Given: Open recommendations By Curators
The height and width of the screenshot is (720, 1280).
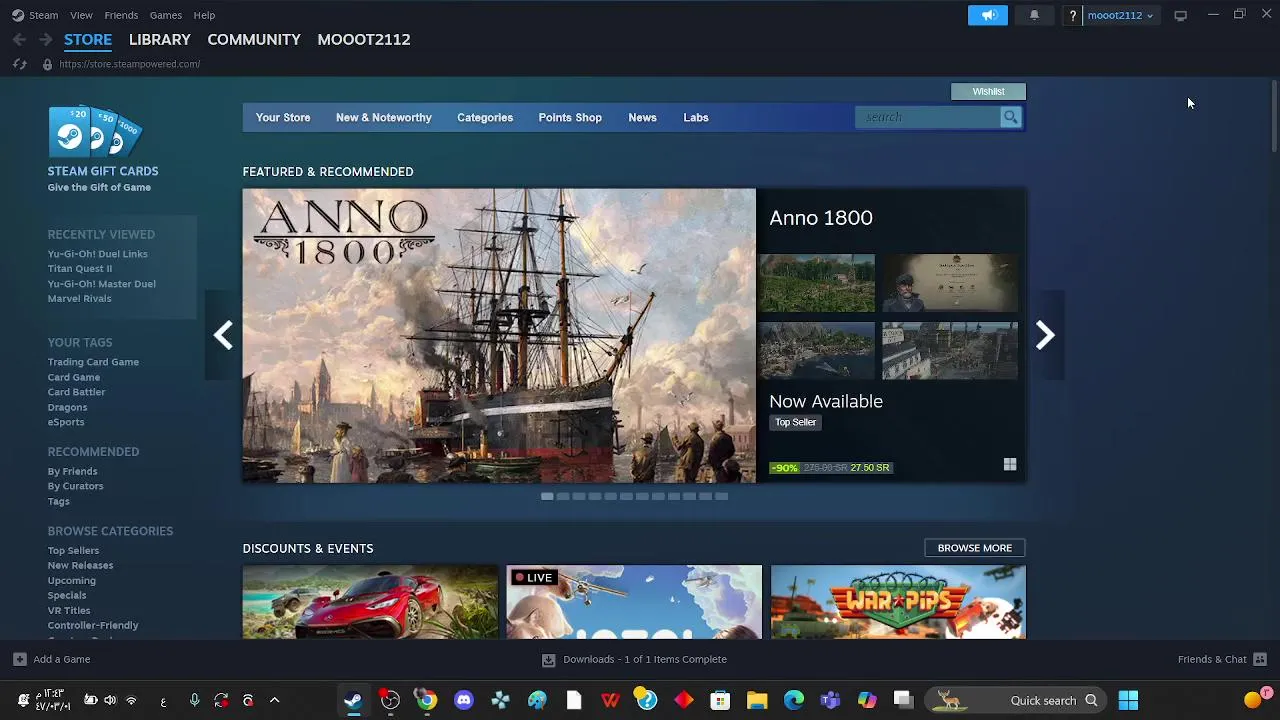Looking at the screenshot, I should (x=75, y=486).
